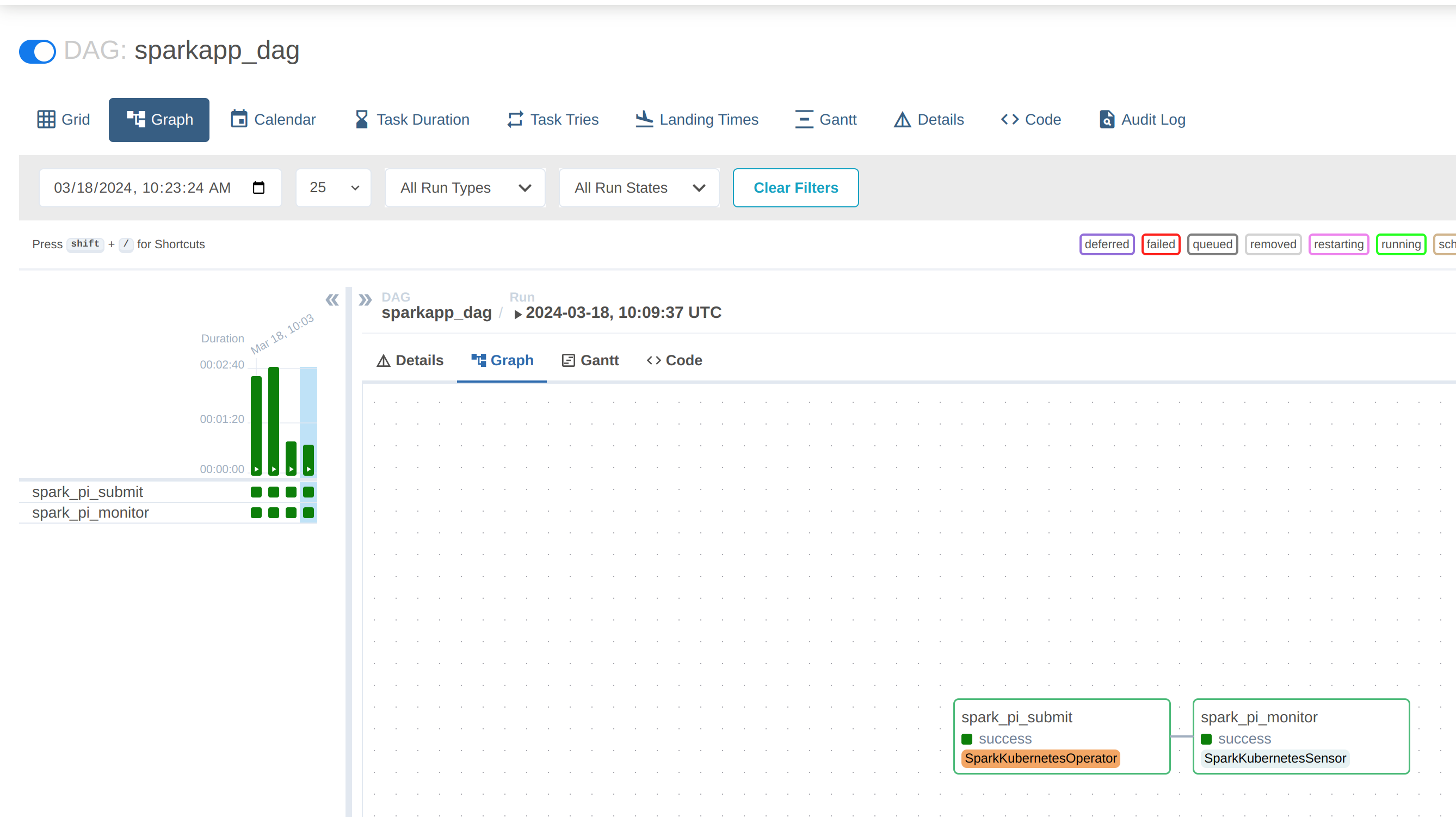
Task: Open the run count 25 dropdown
Action: (334, 188)
